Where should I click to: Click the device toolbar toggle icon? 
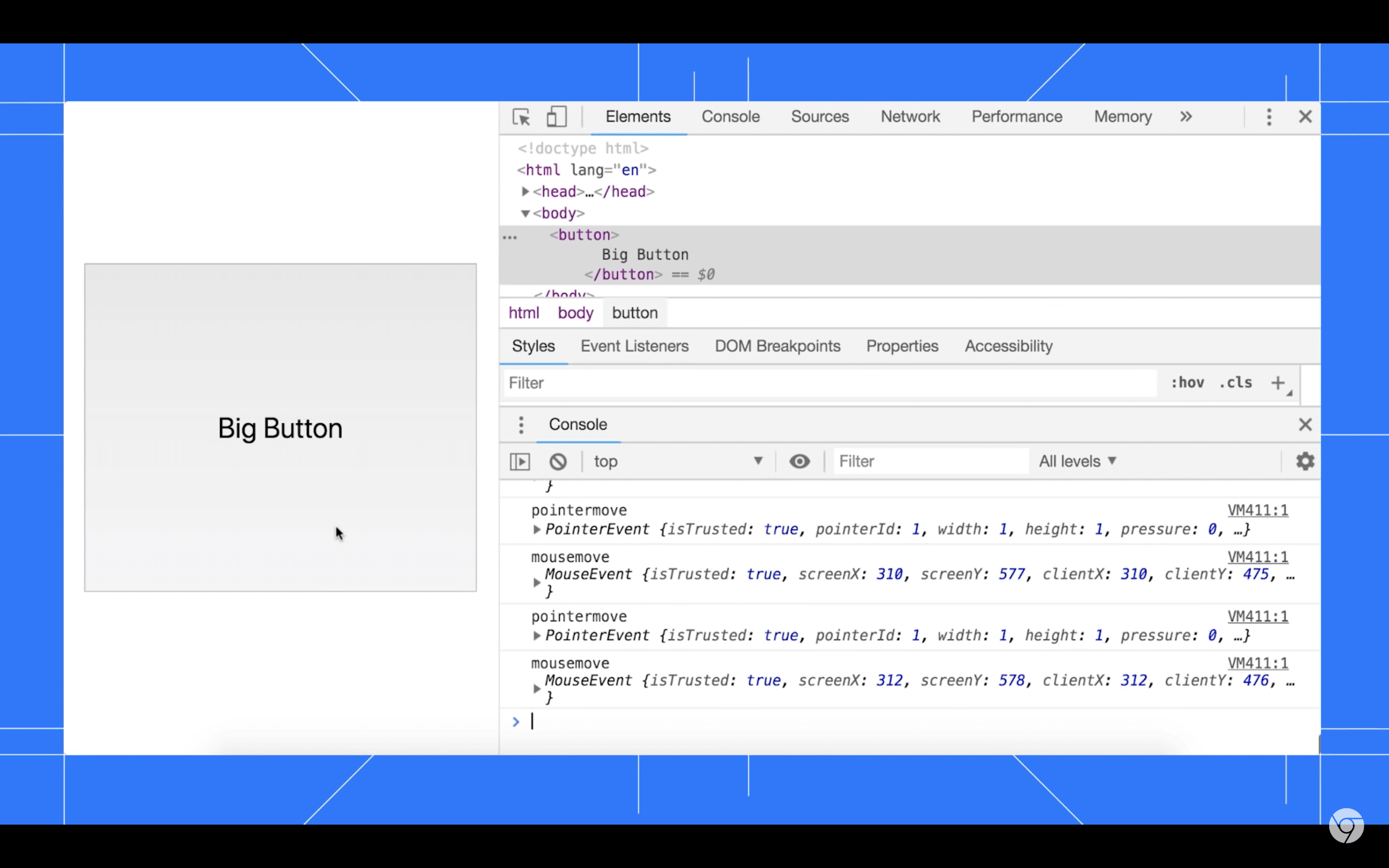(557, 117)
